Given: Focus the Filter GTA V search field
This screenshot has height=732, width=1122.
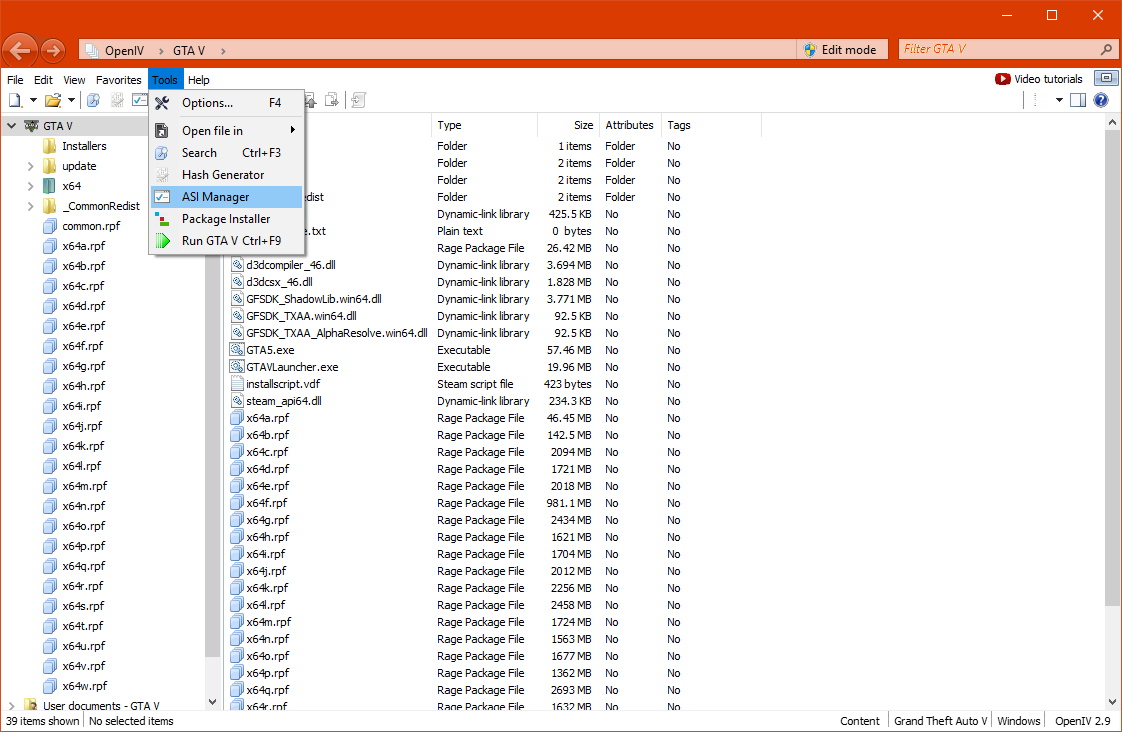Looking at the screenshot, I should pos(1000,49).
